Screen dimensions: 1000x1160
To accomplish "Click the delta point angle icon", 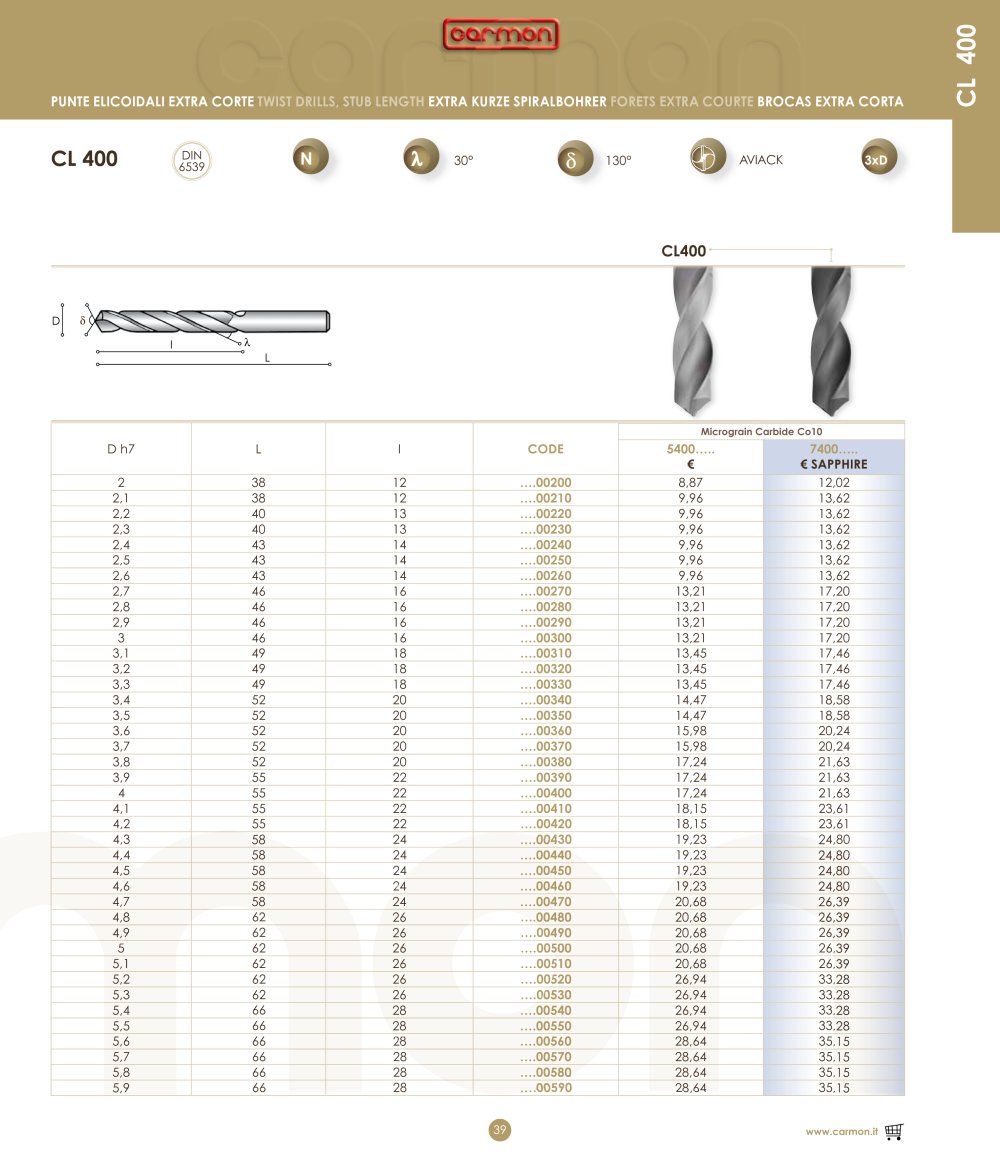I will pos(575,158).
